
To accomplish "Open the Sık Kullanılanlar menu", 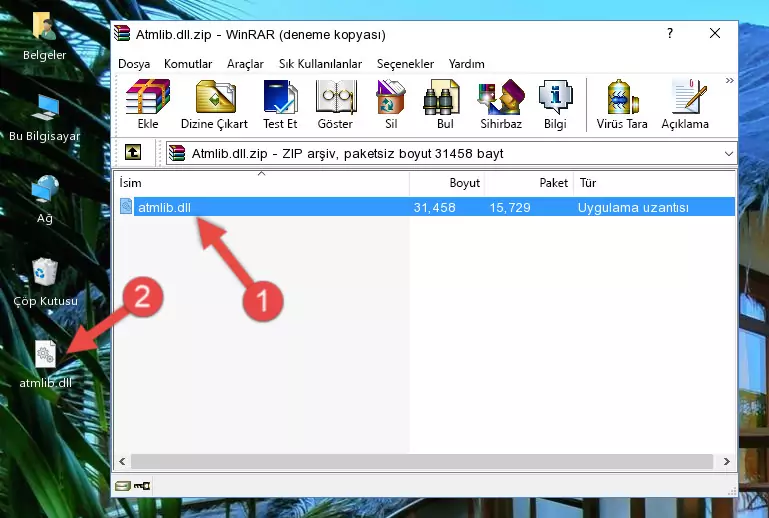I will coord(320,64).
